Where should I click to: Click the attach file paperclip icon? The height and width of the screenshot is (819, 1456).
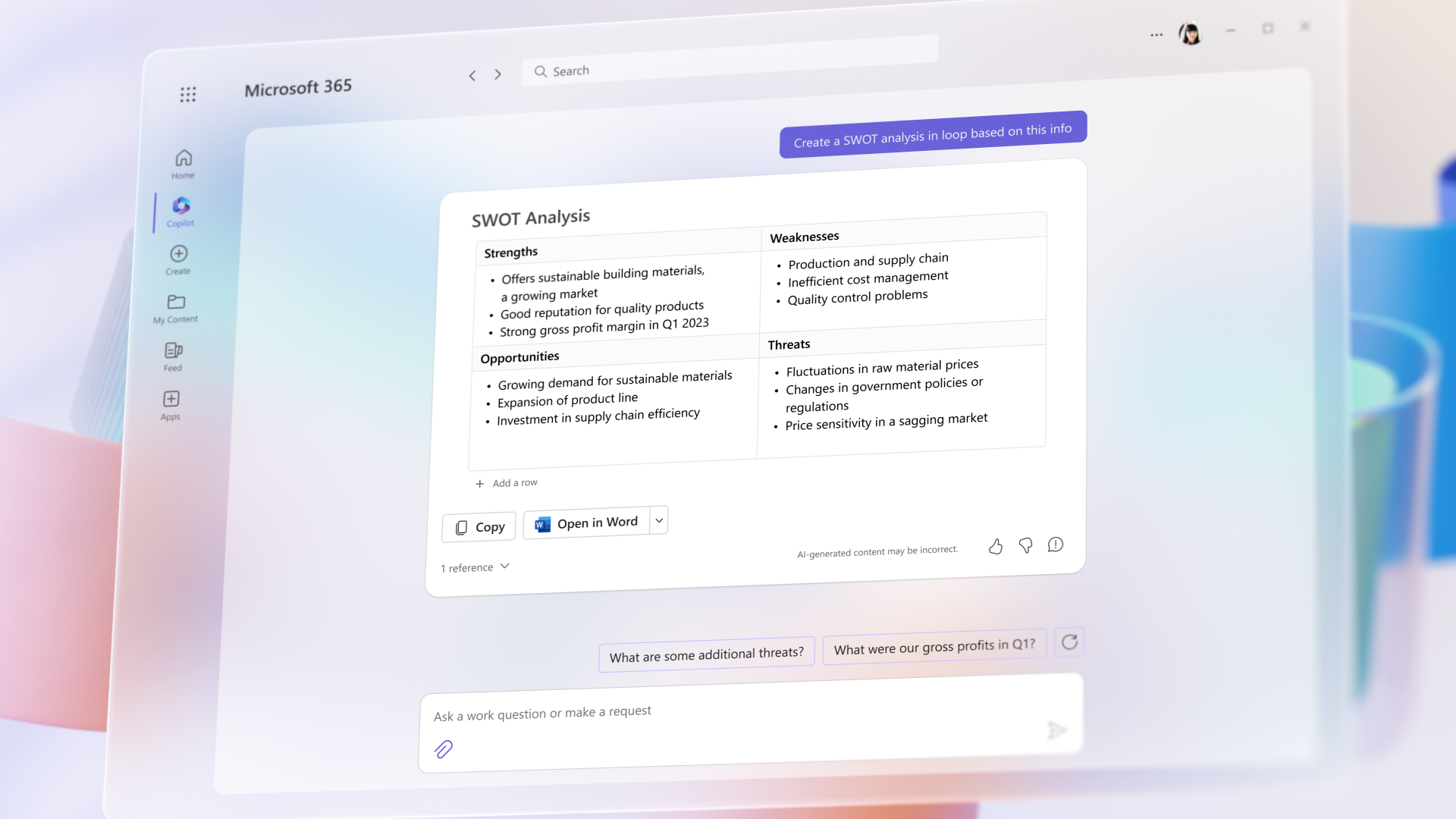pyautogui.click(x=443, y=749)
